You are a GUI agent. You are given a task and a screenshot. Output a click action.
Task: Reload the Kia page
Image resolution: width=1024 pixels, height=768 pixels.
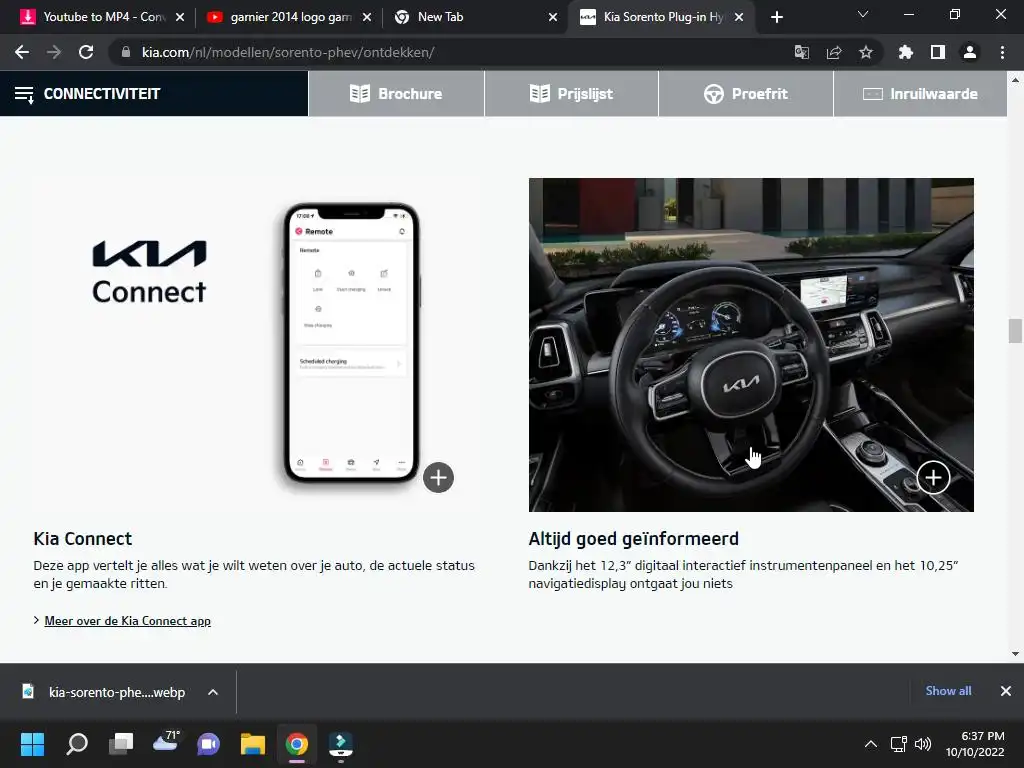pyautogui.click(x=86, y=52)
